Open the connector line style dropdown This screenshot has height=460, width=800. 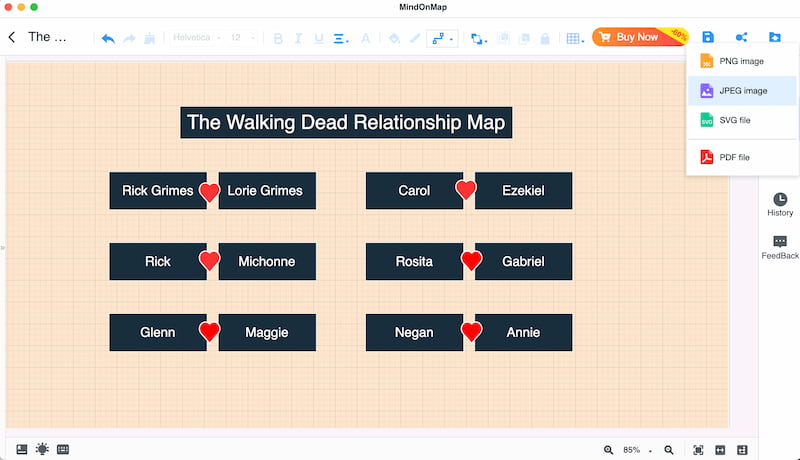[x=442, y=38]
